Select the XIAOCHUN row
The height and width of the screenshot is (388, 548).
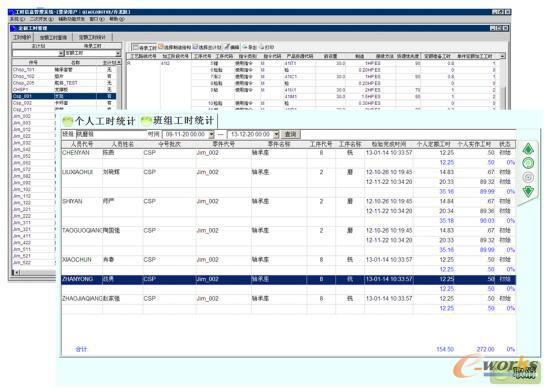[x=288, y=260]
